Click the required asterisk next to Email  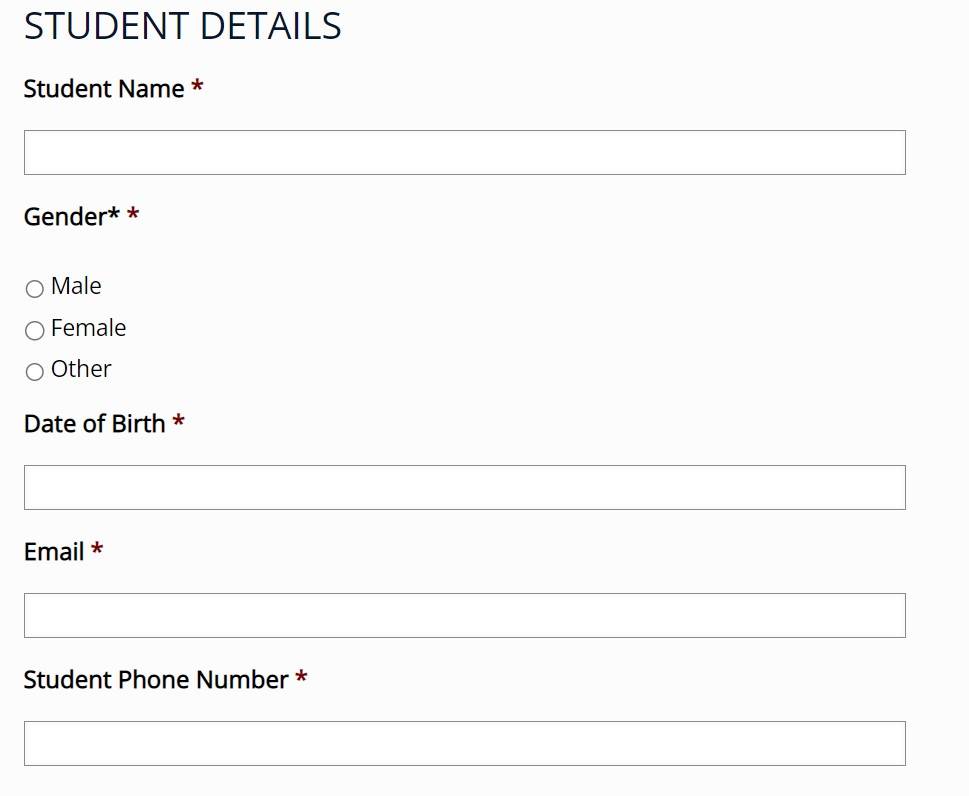pos(97,551)
